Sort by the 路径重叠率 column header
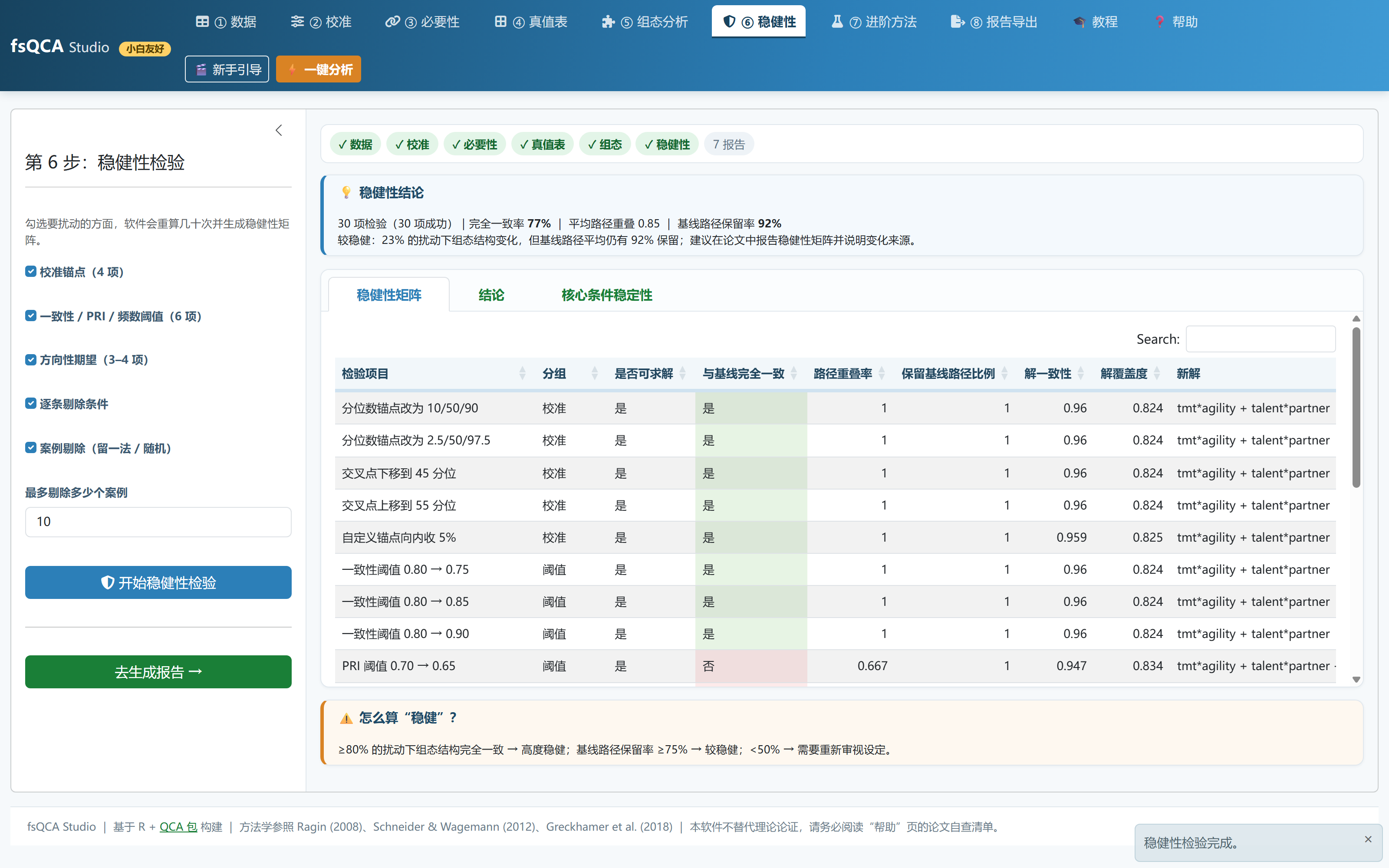This screenshot has height=868, width=1389. point(850,374)
